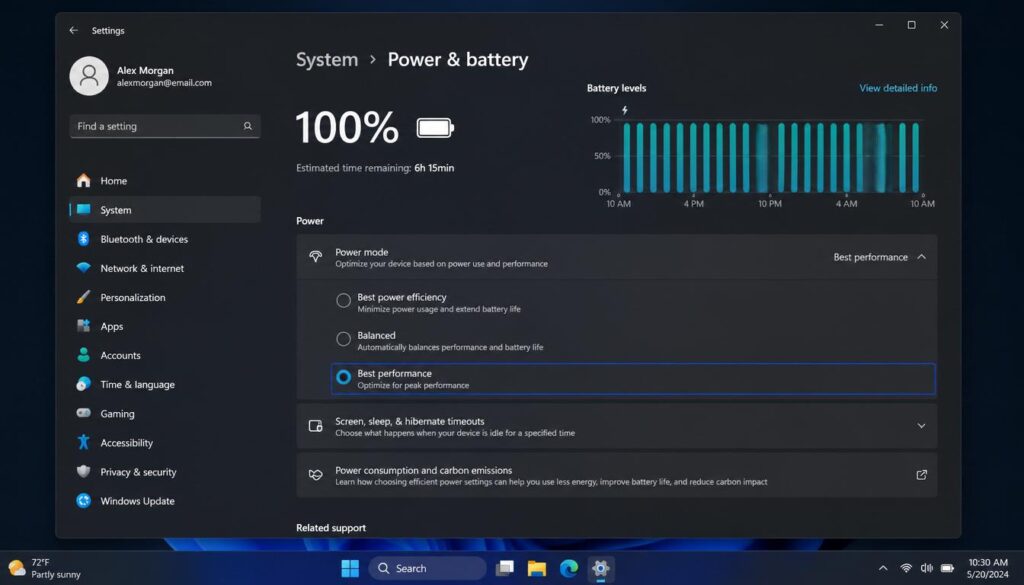Open Task View in taskbar
This screenshot has width=1024, height=585.
(x=504, y=568)
